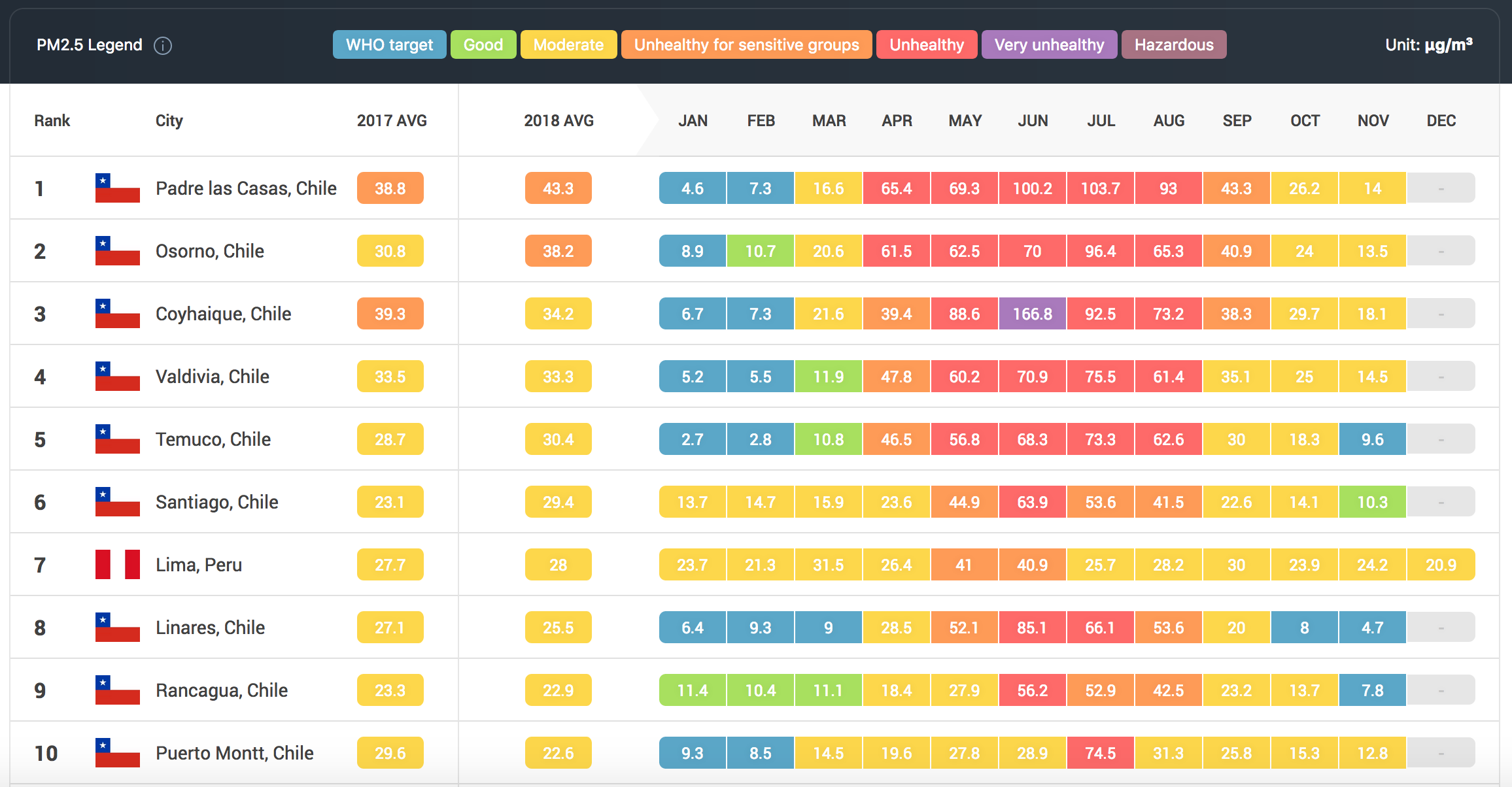Image resolution: width=1512 pixels, height=787 pixels.
Task: Click the Chile flag beside Osorno
Action: coord(118,251)
